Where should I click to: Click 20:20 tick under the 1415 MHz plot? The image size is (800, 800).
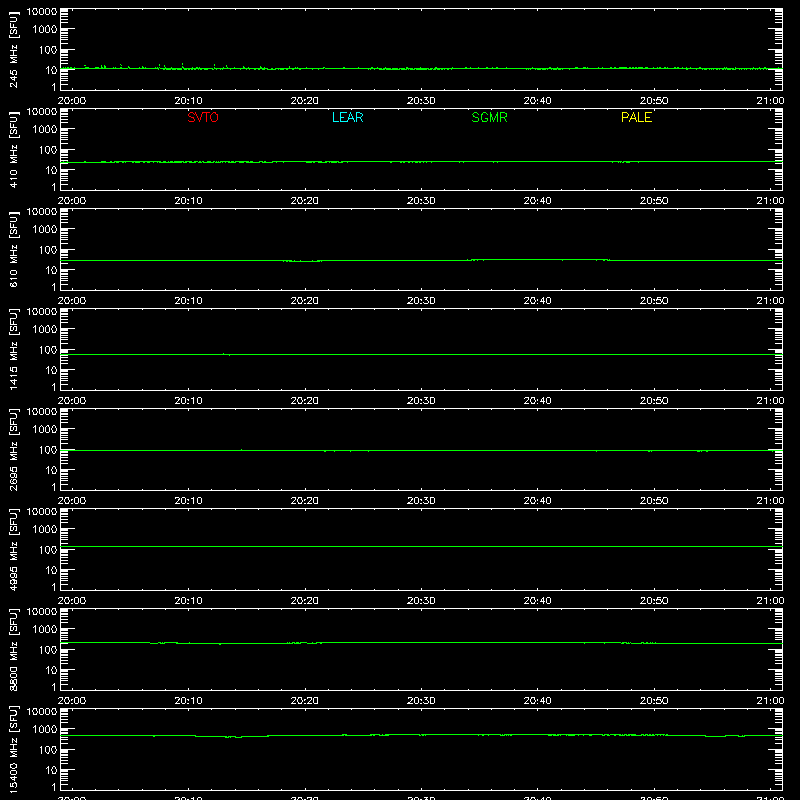click(x=305, y=401)
